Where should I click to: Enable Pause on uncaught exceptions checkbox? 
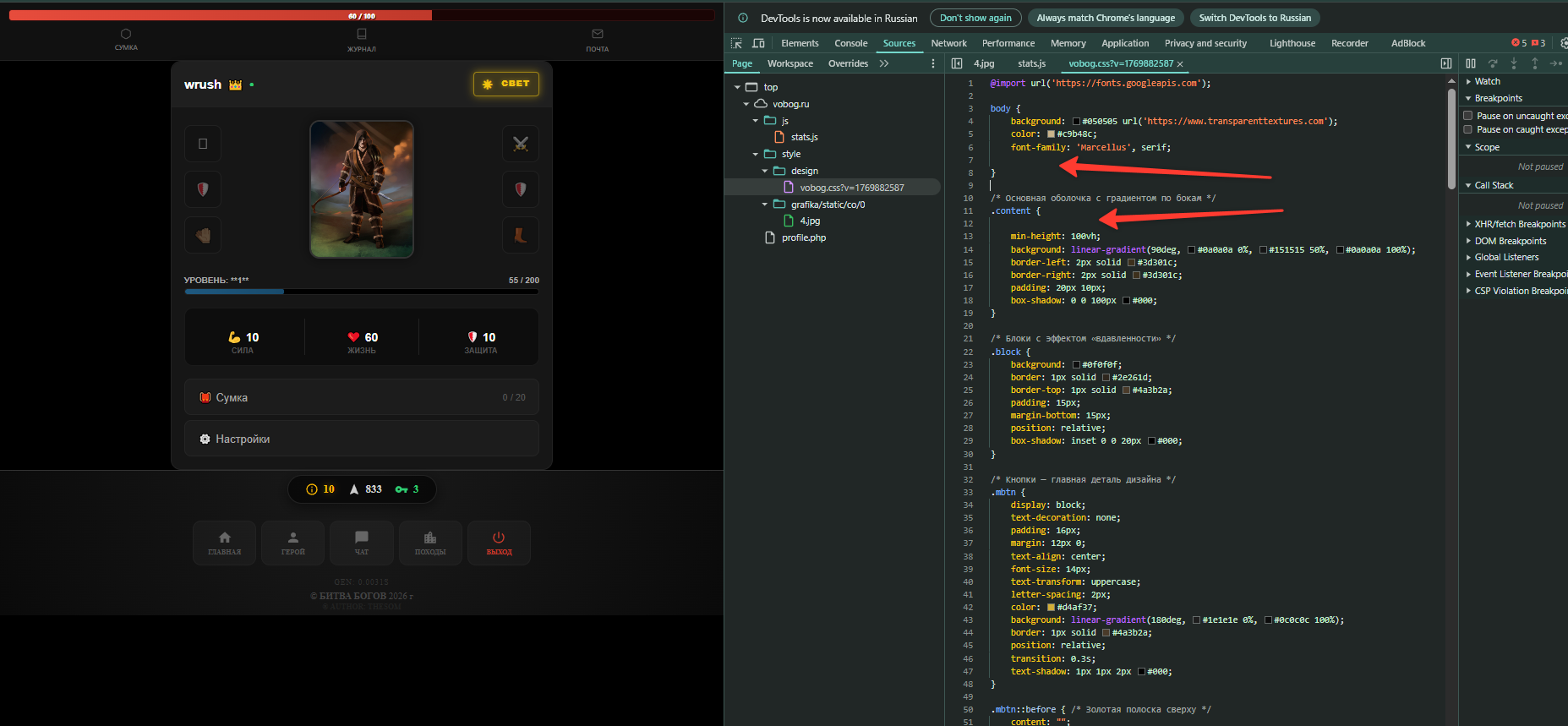click(x=1468, y=116)
